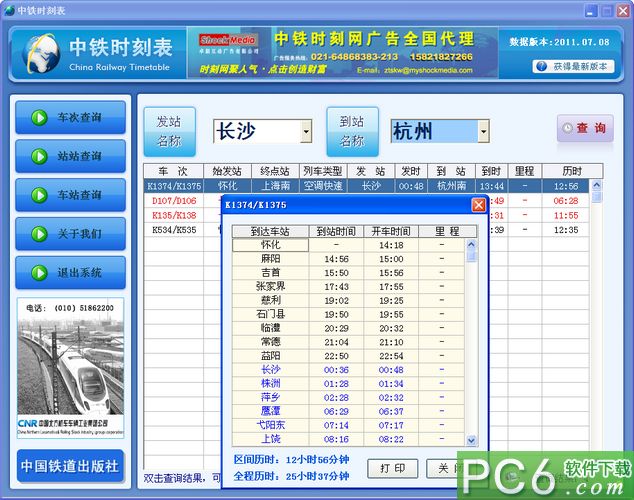Select the 萍乡 stop row
634x500 pixels.
349,397
